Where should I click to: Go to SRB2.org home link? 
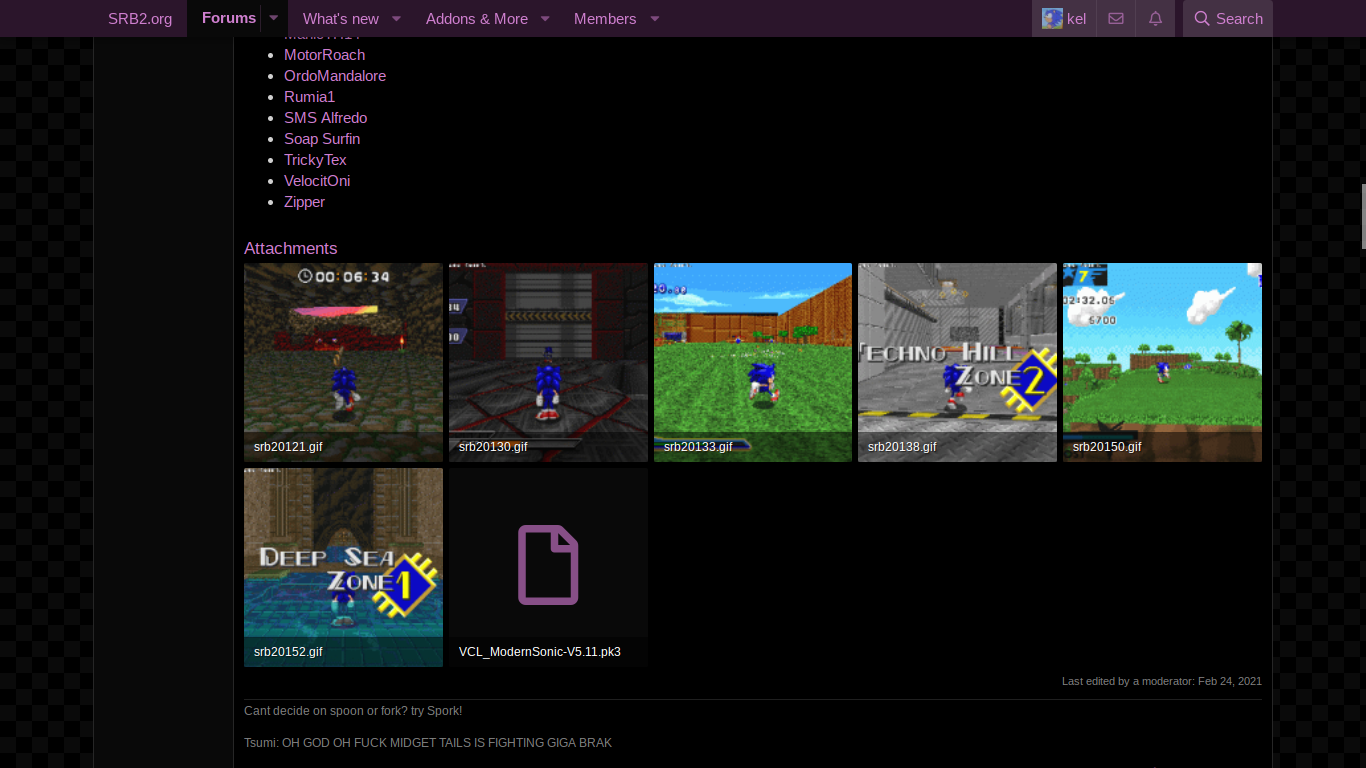pyautogui.click(x=140, y=19)
